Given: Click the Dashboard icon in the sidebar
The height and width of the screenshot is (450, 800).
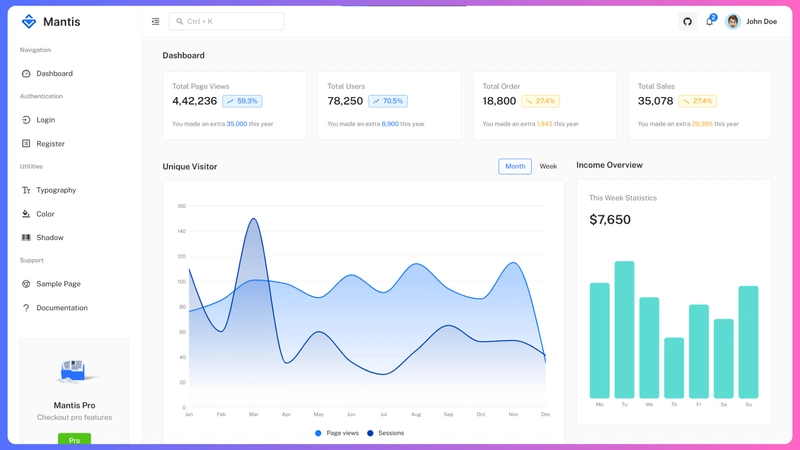Looking at the screenshot, I should coord(26,73).
